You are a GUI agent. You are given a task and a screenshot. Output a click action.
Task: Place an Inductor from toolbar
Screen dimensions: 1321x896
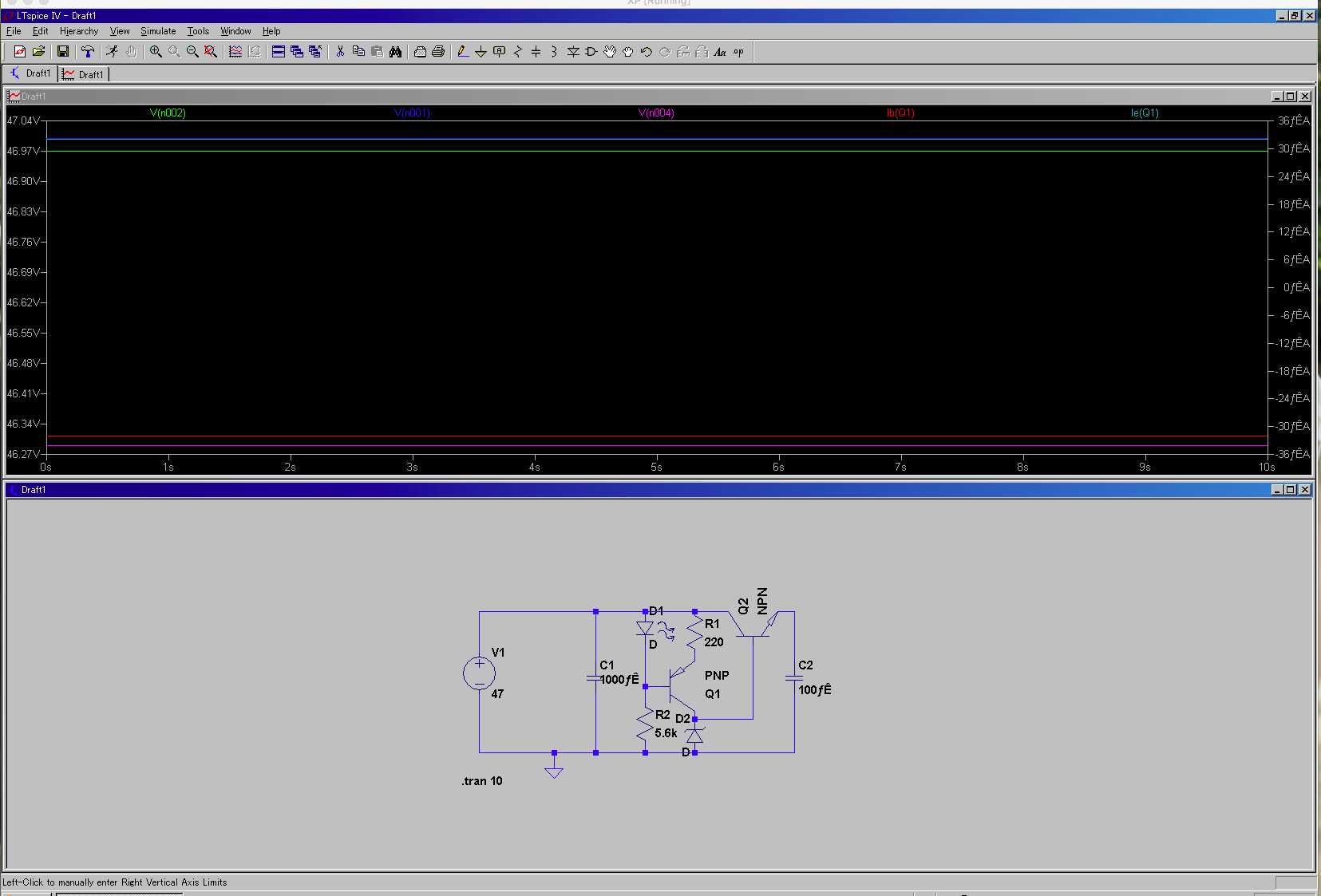point(555,52)
